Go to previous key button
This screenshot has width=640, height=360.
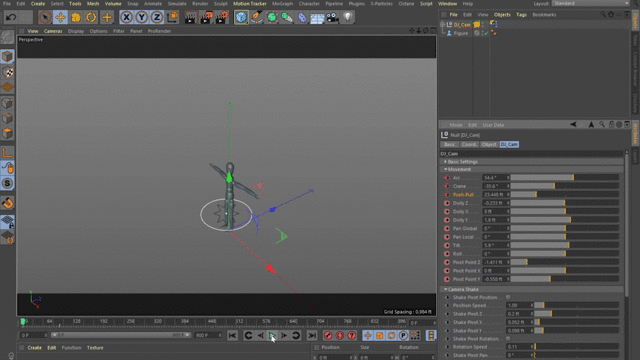[x=248, y=336]
